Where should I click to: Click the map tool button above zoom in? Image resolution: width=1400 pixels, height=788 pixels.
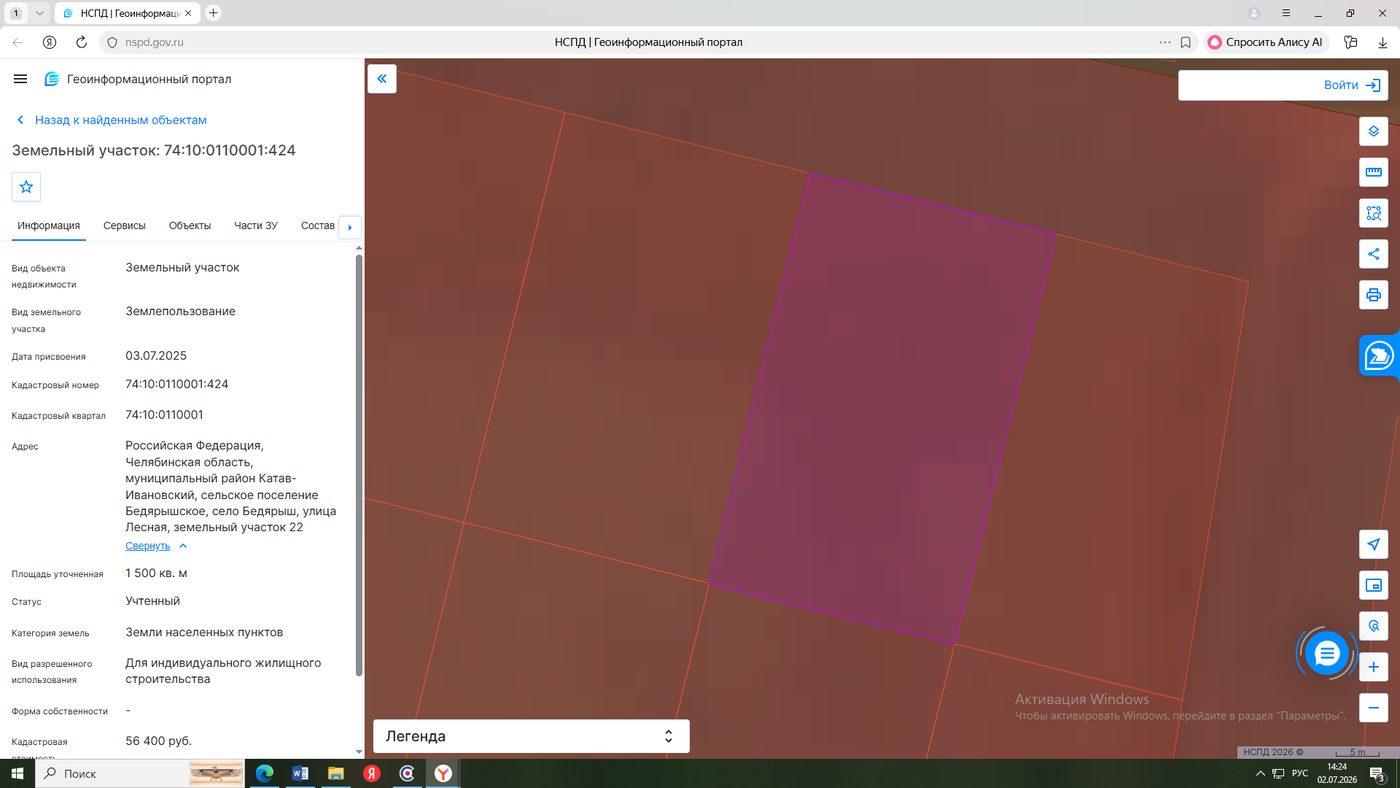[1374, 627]
